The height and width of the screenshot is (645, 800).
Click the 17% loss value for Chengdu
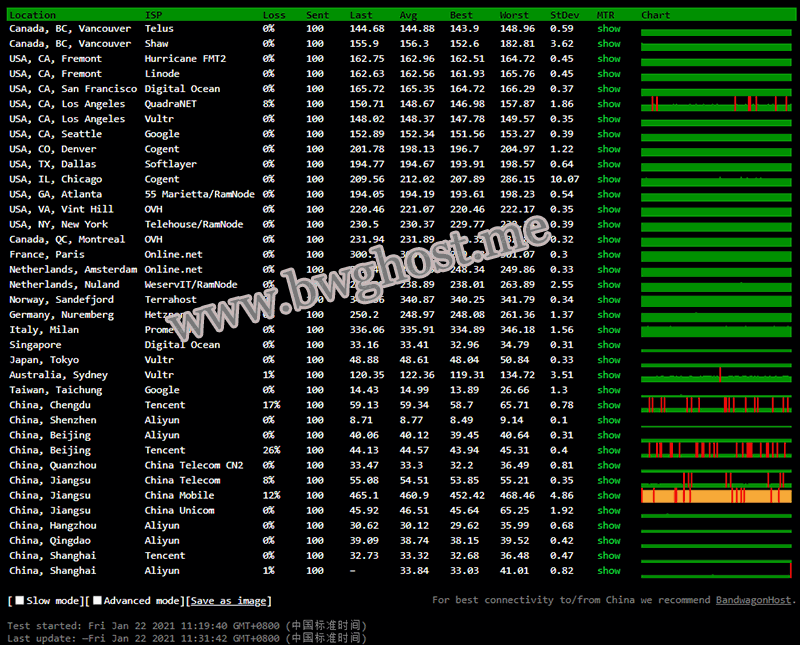tap(271, 405)
